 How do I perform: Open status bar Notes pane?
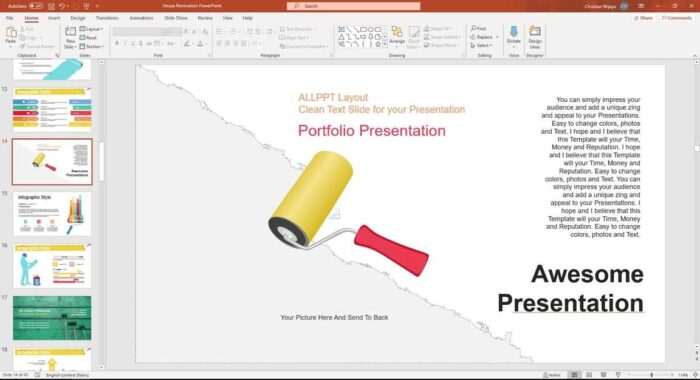click(x=552, y=375)
